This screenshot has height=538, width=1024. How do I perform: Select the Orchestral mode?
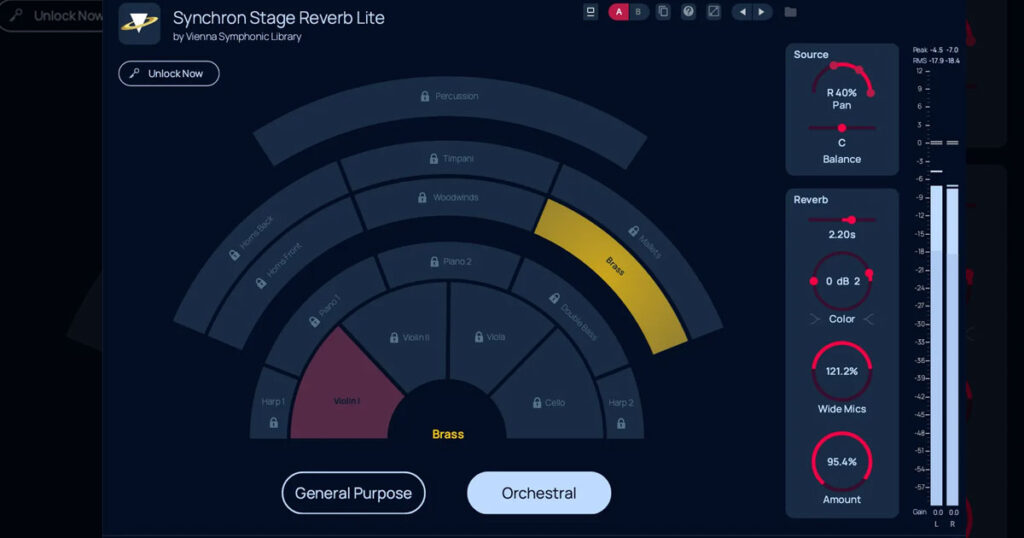click(x=538, y=493)
